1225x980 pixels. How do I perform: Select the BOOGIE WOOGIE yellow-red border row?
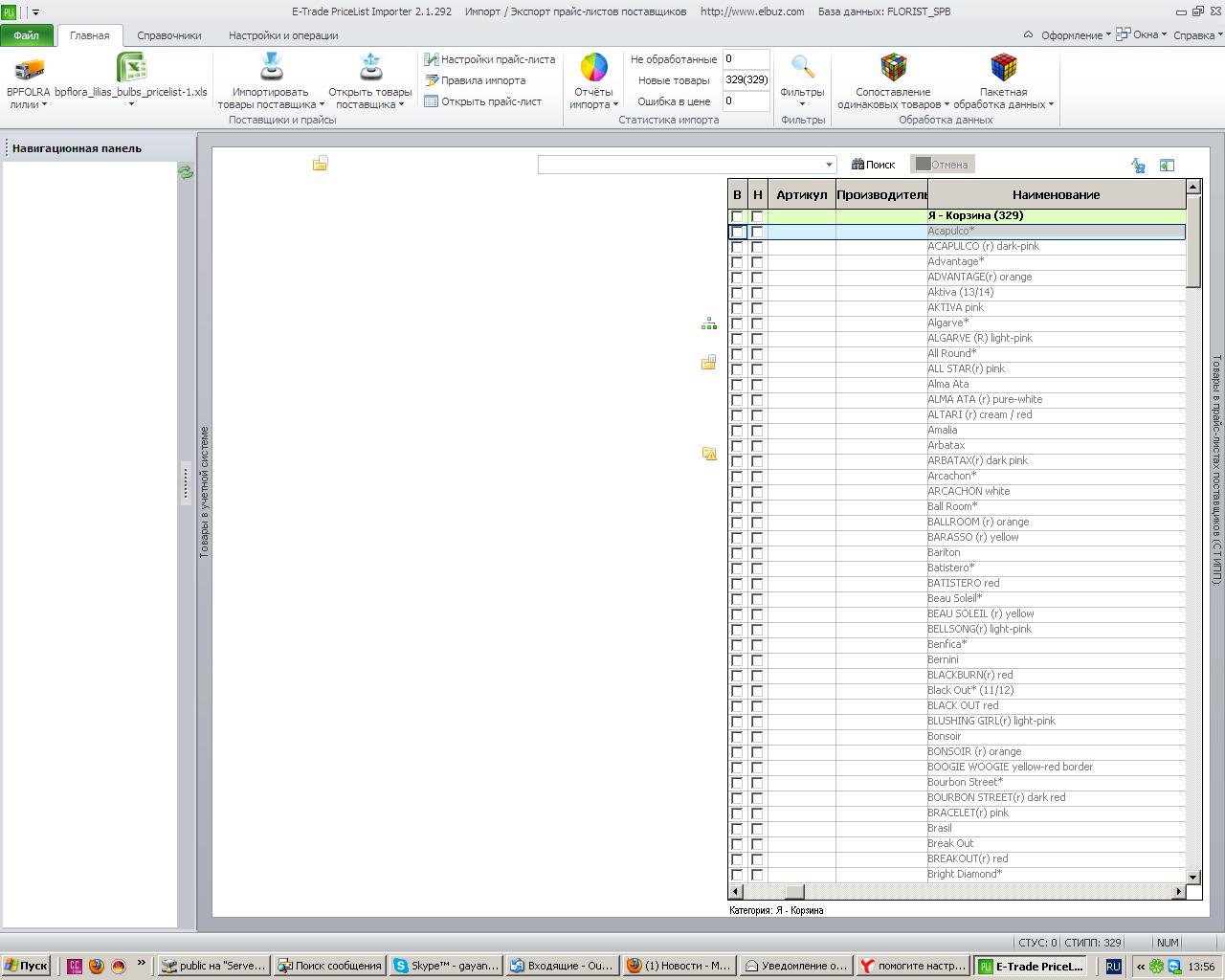coord(957,767)
